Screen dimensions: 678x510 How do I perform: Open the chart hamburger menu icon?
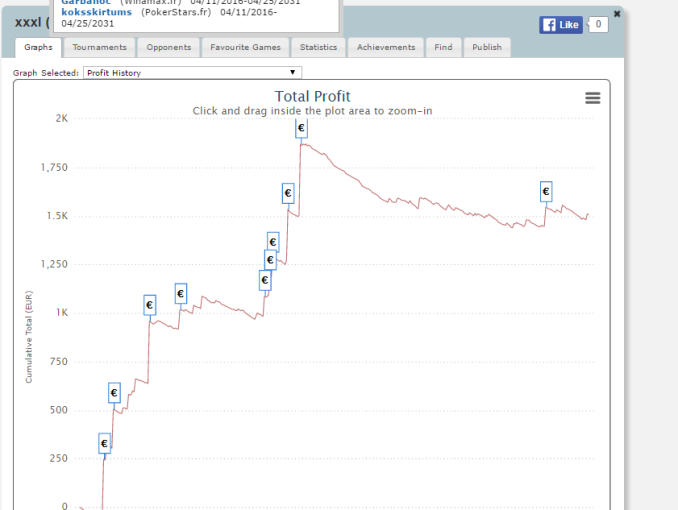[592, 98]
